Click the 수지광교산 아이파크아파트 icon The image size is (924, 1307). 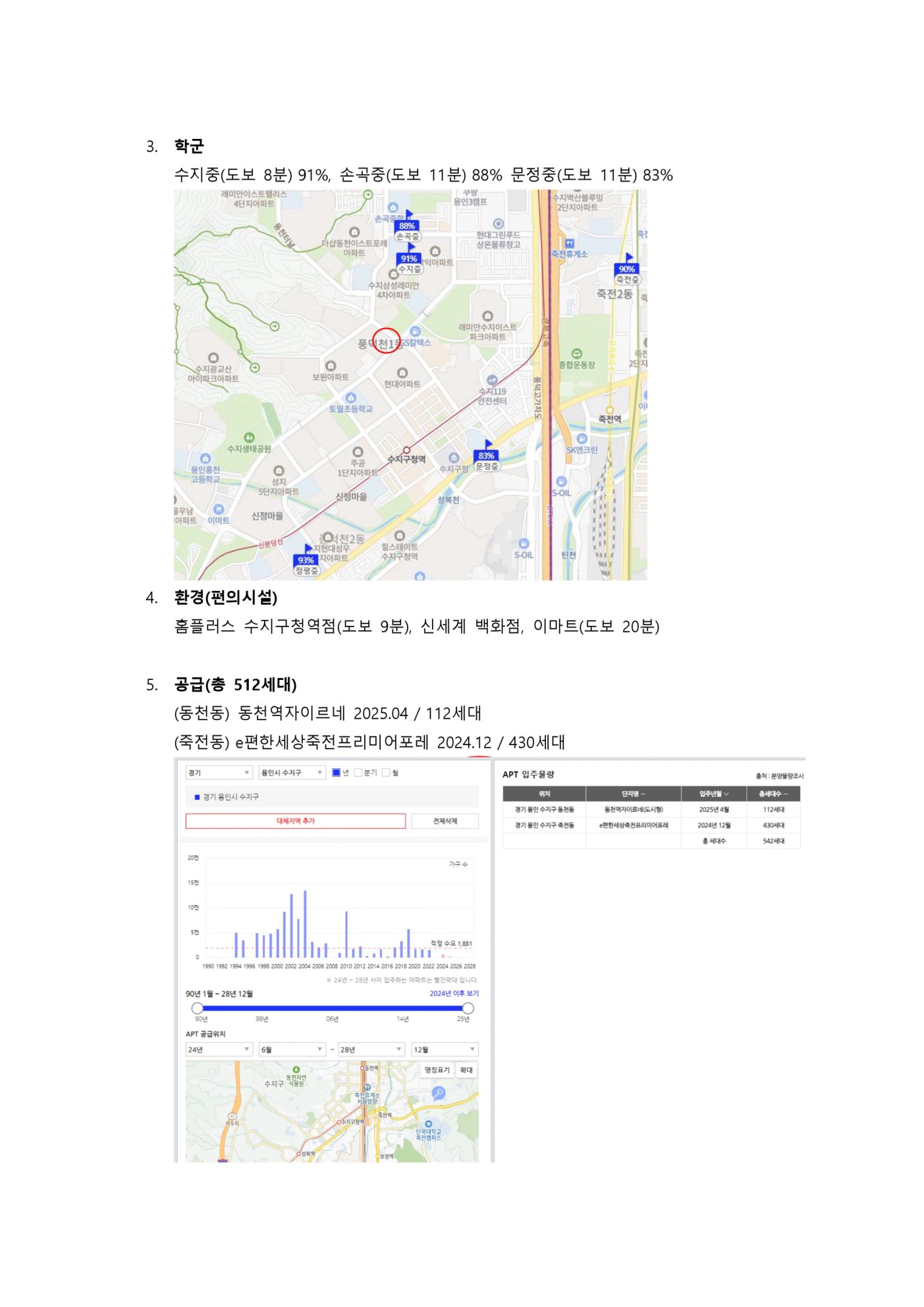(213, 358)
